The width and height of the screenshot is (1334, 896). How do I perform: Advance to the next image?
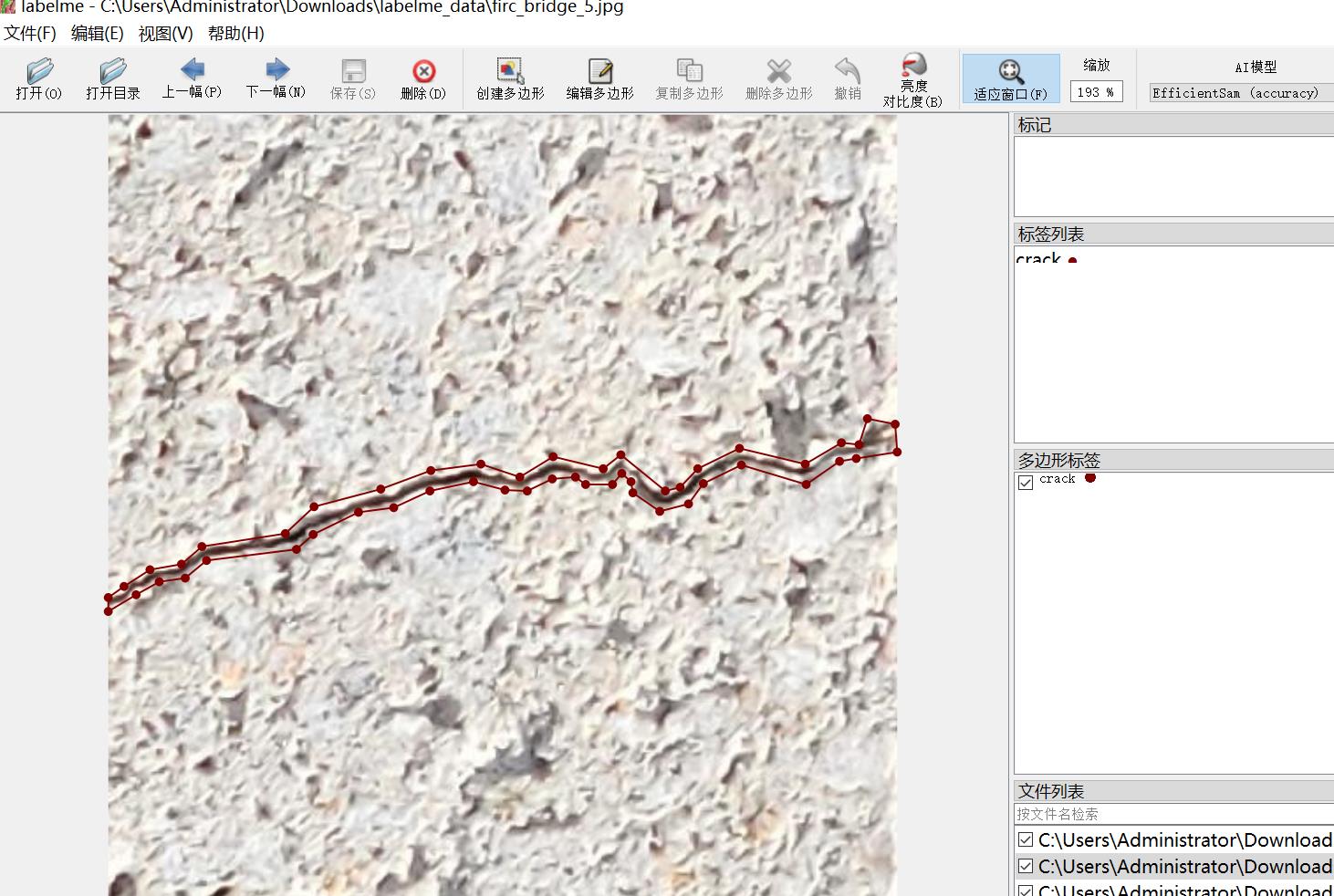(276, 78)
